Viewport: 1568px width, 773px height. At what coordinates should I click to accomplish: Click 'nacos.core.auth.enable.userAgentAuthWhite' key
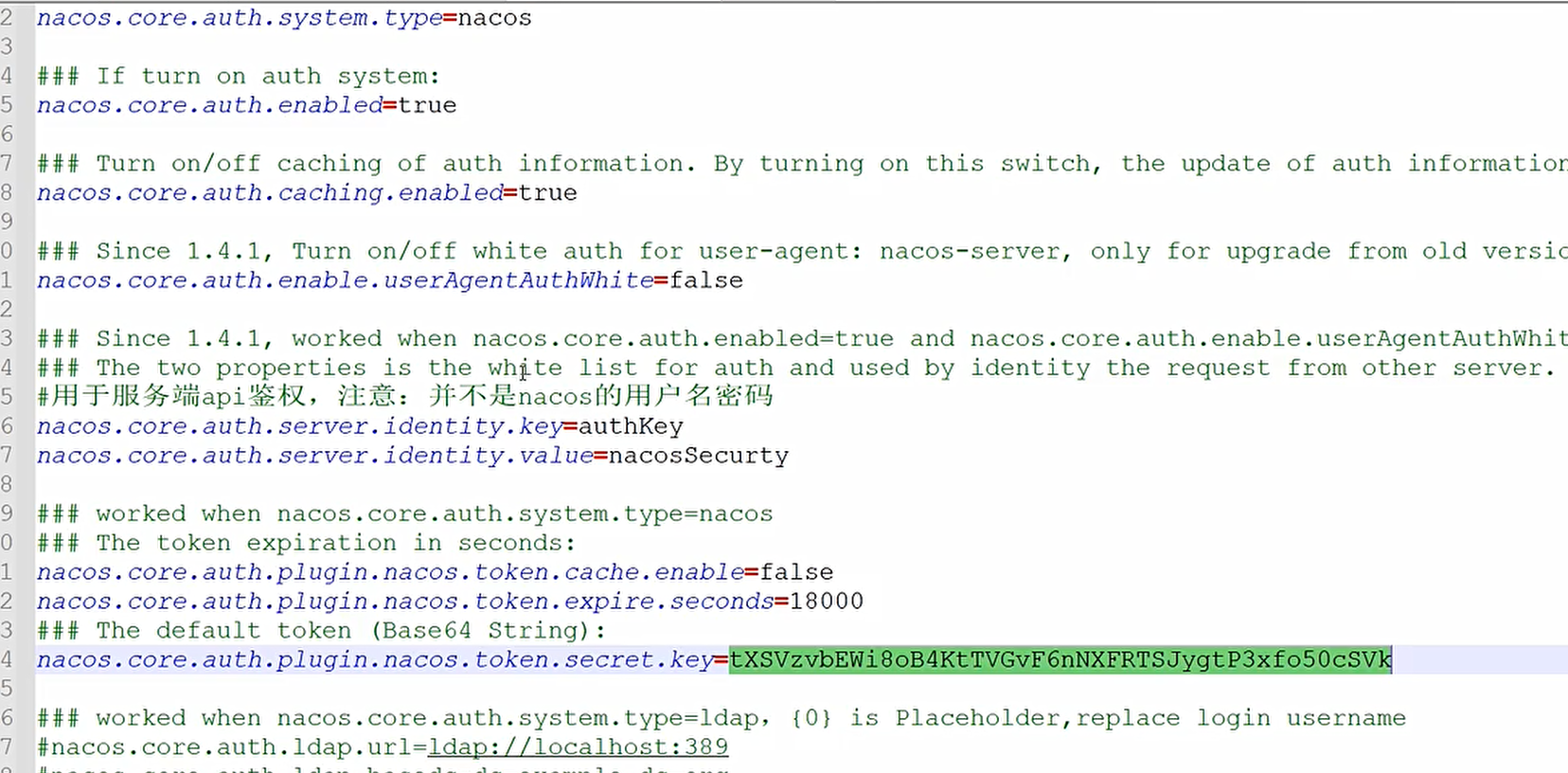[346, 280]
